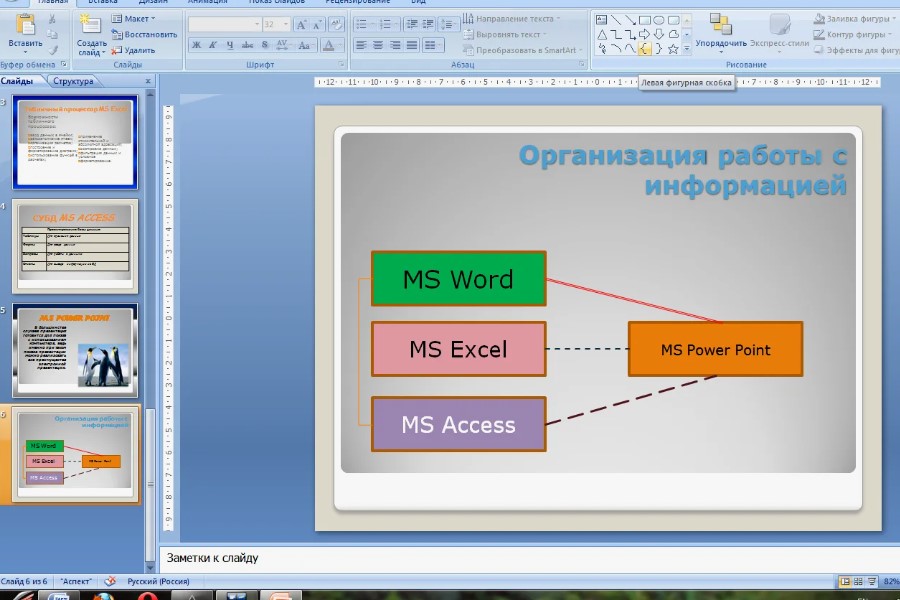This screenshot has width=900, height=600.
Task: Click the Упорядочить arrange icon
Action: (720, 27)
